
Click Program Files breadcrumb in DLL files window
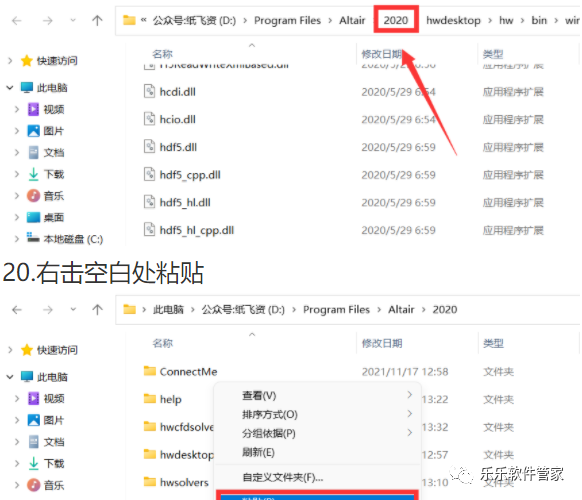(287, 20)
